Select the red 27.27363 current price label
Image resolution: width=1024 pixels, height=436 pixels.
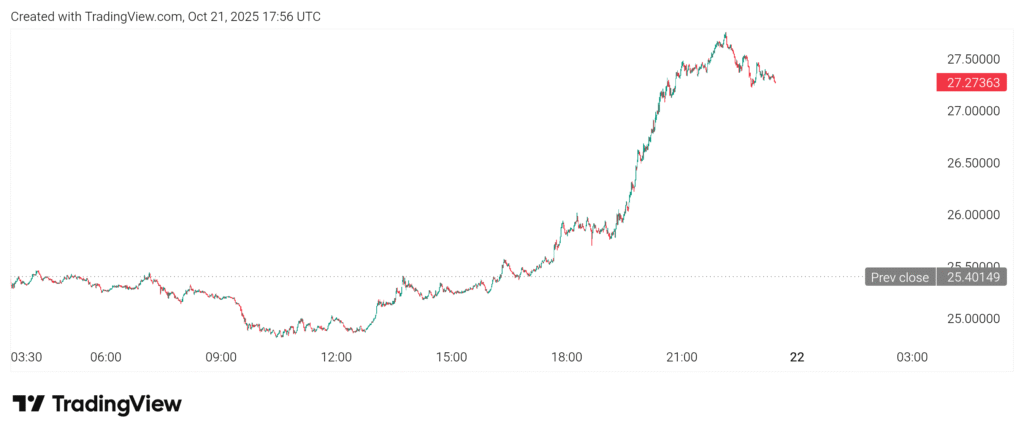click(x=971, y=83)
